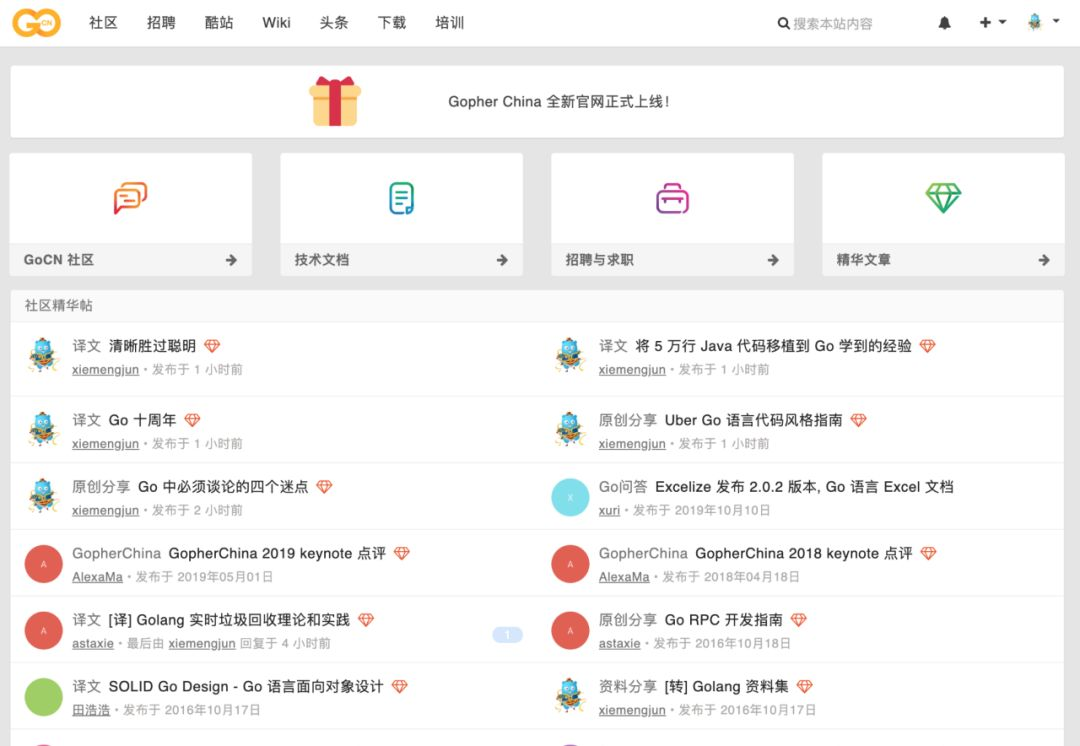Open the post Go 十周年
The image size is (1080, 746).
coord(143,420)
